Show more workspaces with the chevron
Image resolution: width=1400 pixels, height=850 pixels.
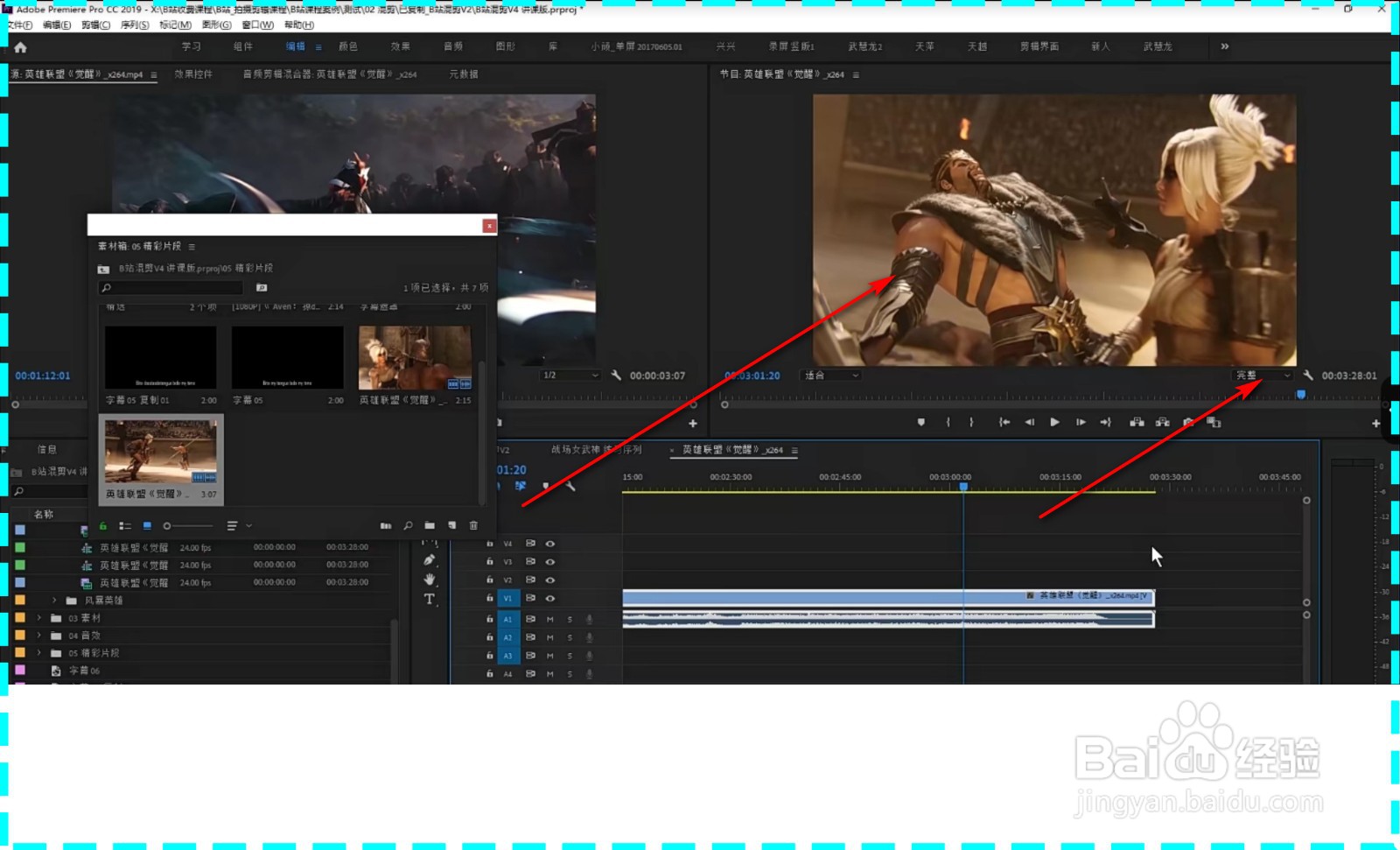click(x=1225, y=46)
